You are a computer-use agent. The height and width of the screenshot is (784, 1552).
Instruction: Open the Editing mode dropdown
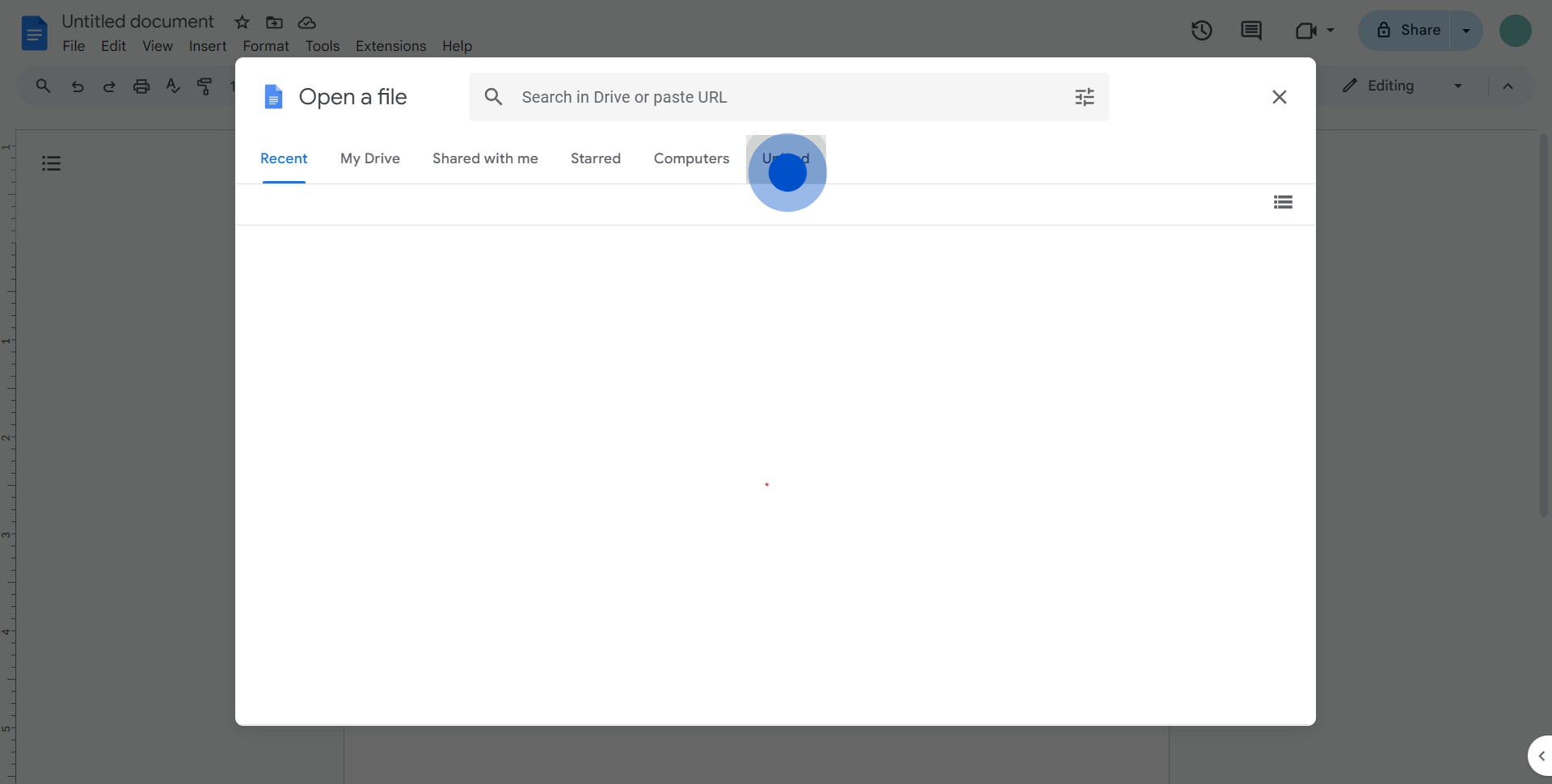coord(1402,86)
